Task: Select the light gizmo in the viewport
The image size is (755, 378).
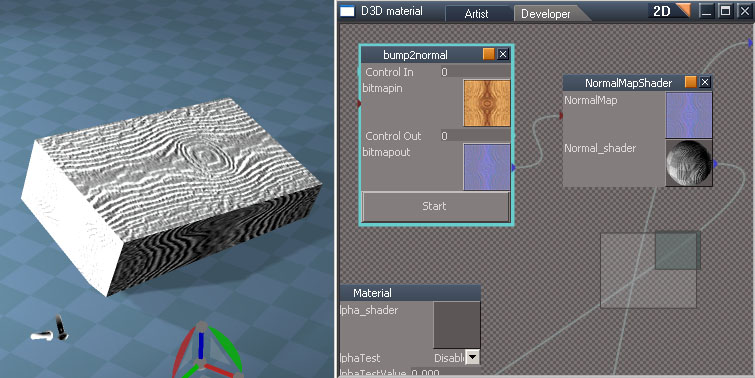Action: click(50, 330)
